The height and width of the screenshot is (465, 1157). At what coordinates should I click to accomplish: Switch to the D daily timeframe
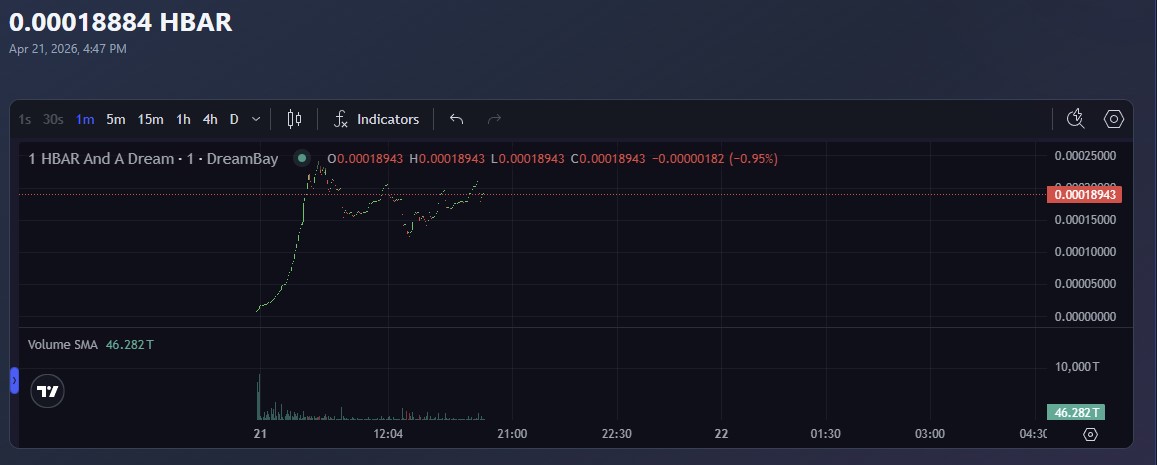(234, 120)
